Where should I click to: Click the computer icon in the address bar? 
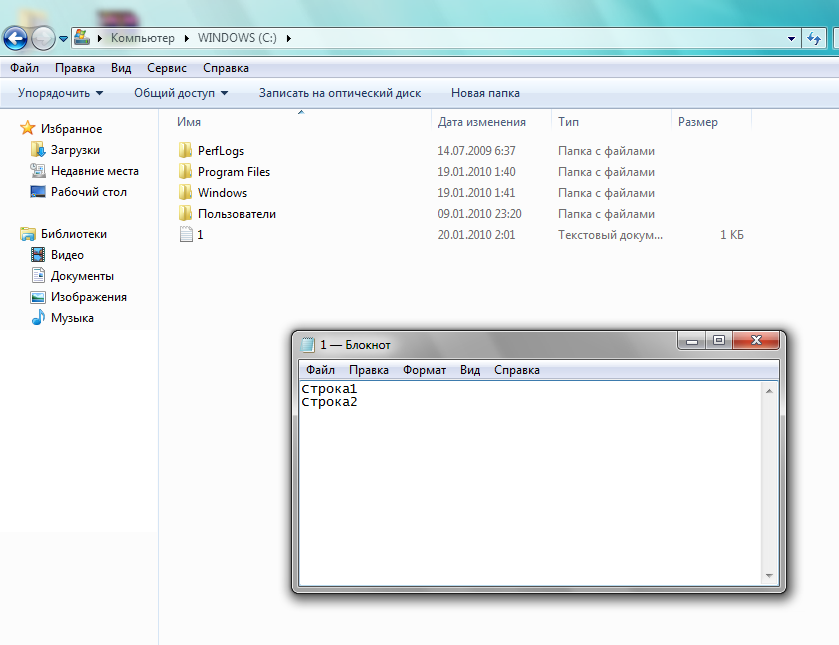click(x=82, y=37)
